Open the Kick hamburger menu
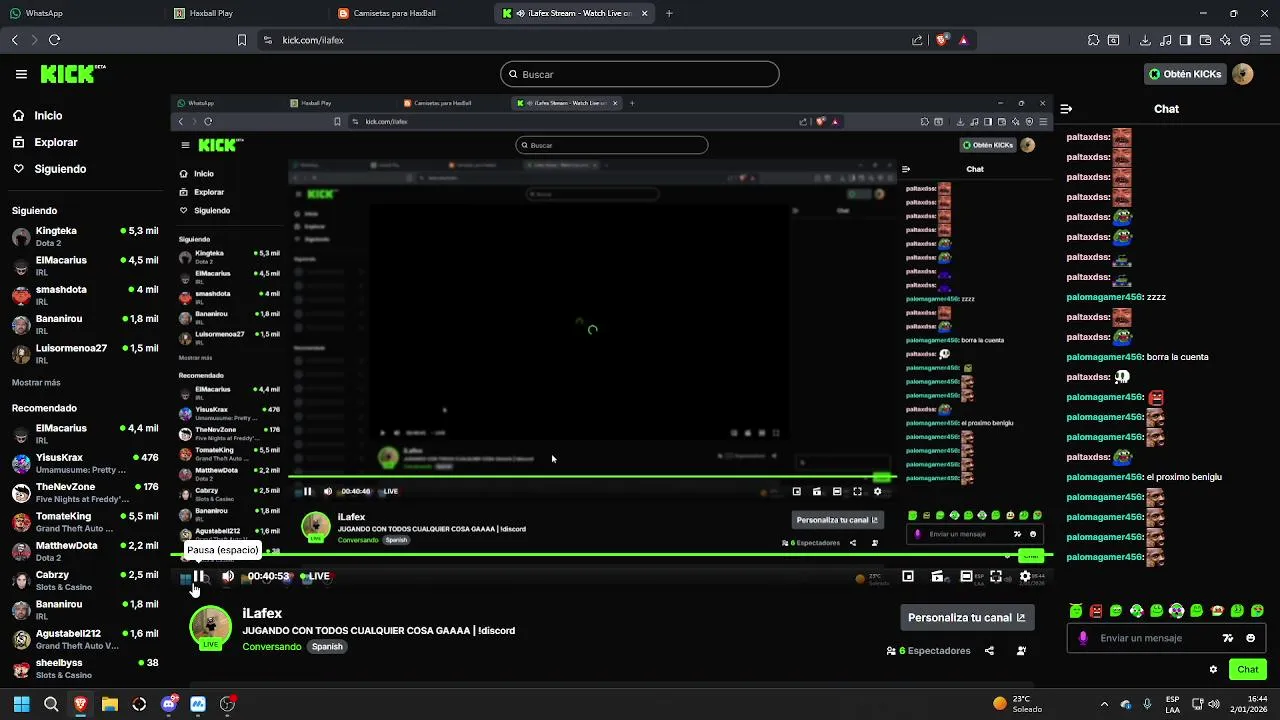This screenshot has height=720, width=1280. [x=21, y=74]
